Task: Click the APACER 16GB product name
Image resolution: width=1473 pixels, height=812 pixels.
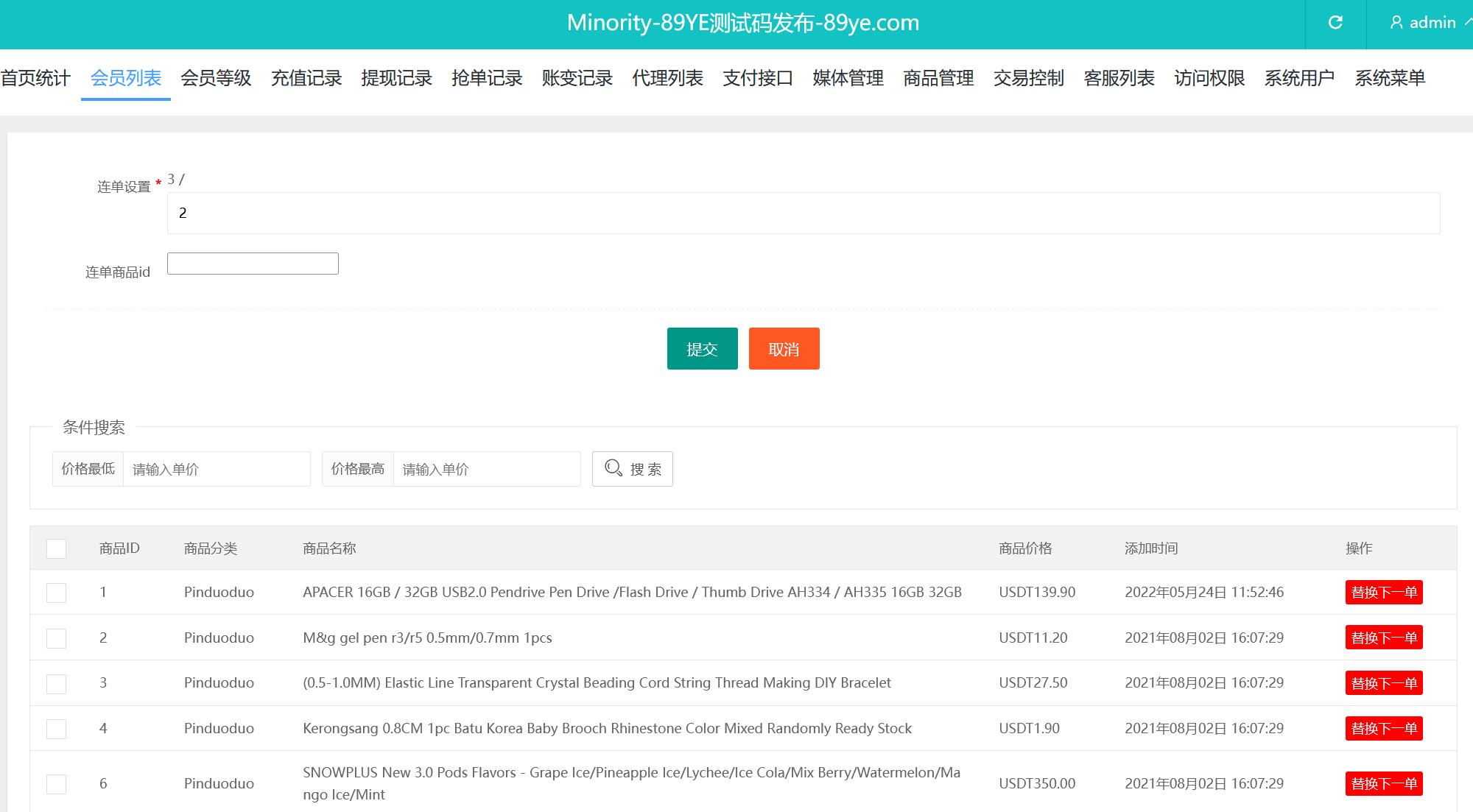Action: coord(632,592)
